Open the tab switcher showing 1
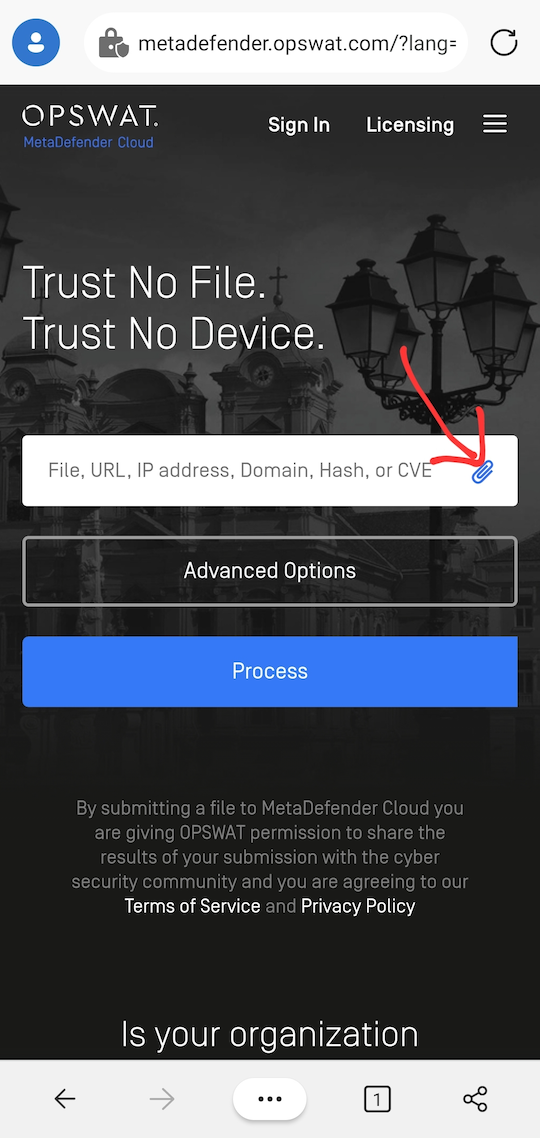The width and height of the screenshot is (540, 1138). 377,1100
